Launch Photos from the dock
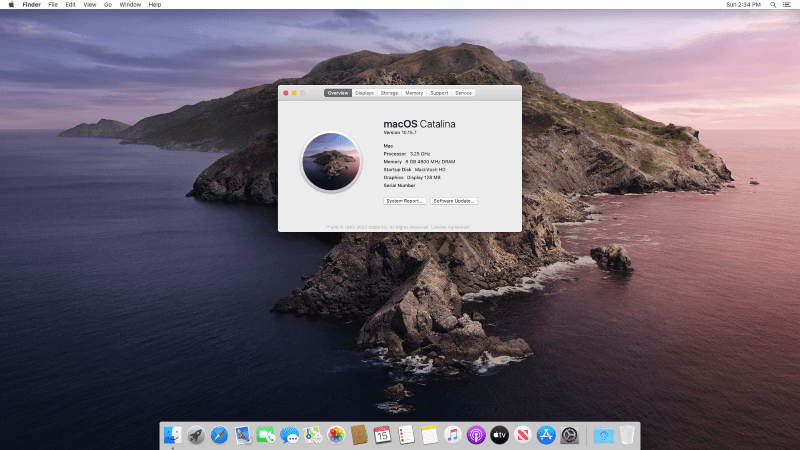The width and height of the screenshot is (800, 450). (336, 435)
